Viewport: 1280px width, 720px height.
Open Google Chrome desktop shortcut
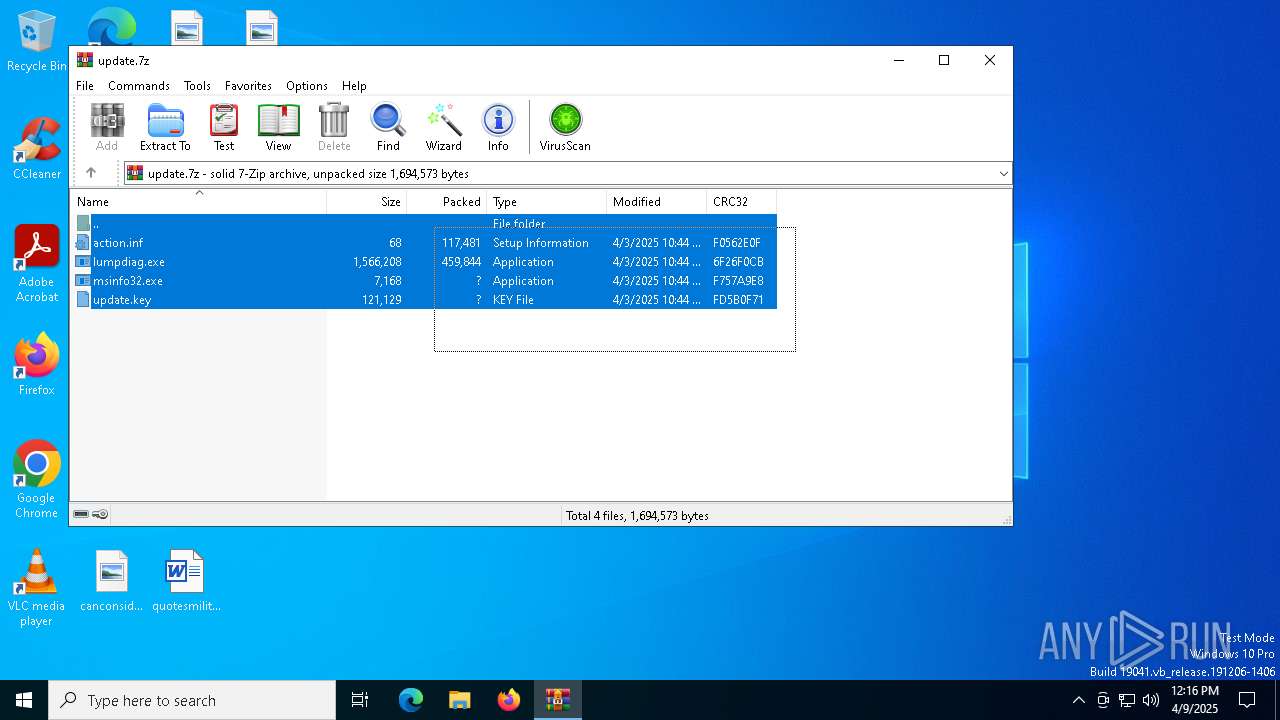pos(37,480)
